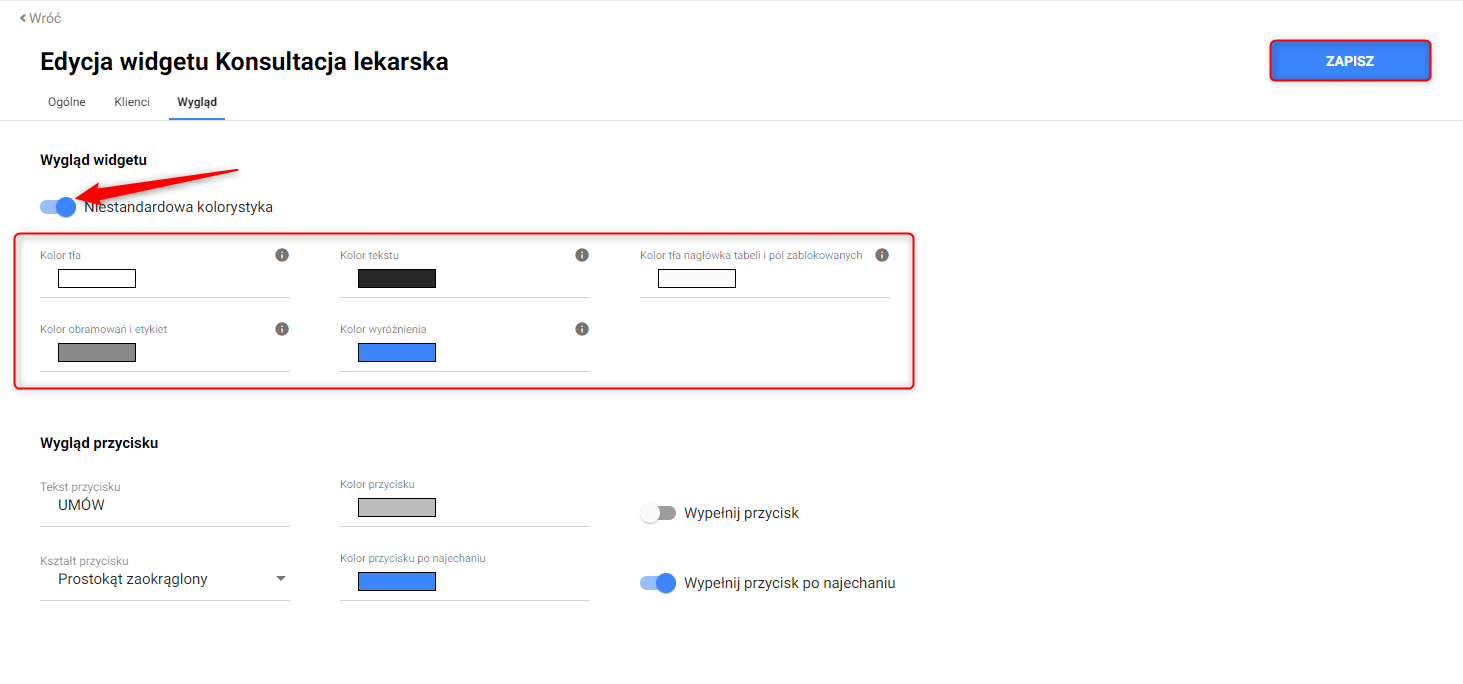
Task: Click info icon next to Kolor wyróżnienia
Action: [x=582, y=329]
